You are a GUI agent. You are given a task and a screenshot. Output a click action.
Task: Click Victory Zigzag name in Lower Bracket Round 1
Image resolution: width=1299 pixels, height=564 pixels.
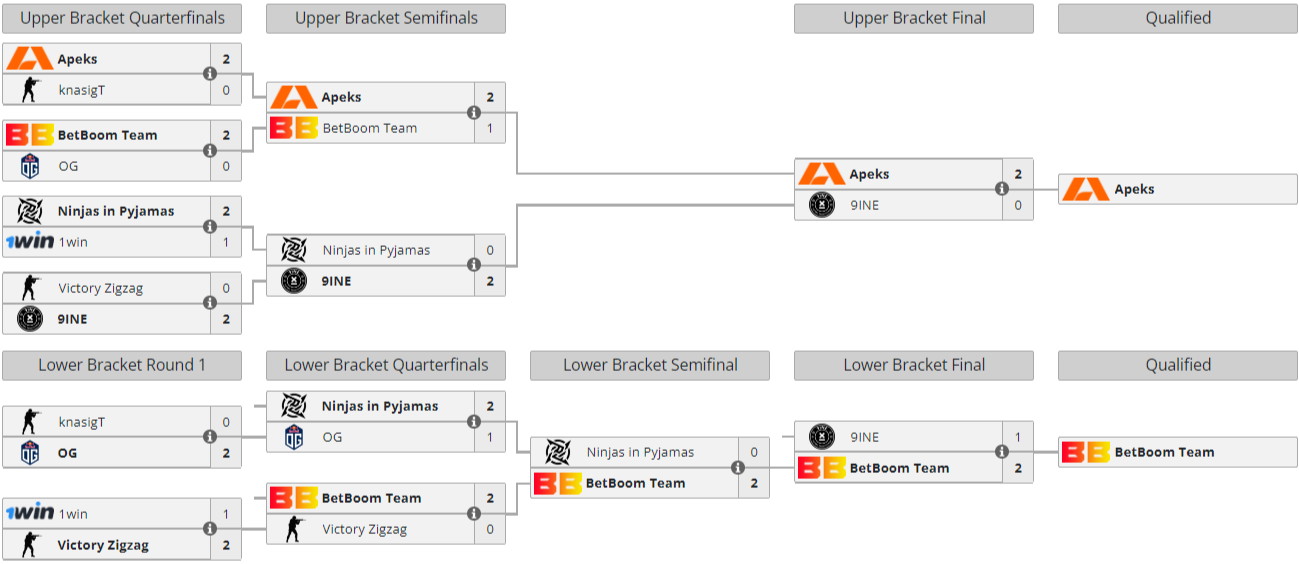tap(103, 545)
